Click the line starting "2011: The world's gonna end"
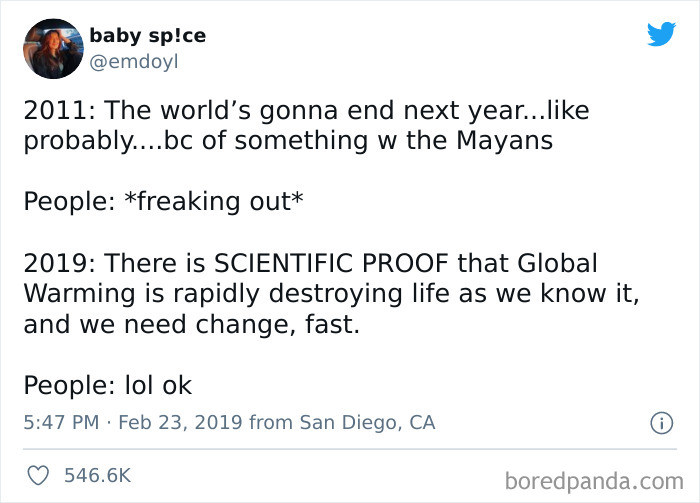The image size is (700, 503). 306,111
